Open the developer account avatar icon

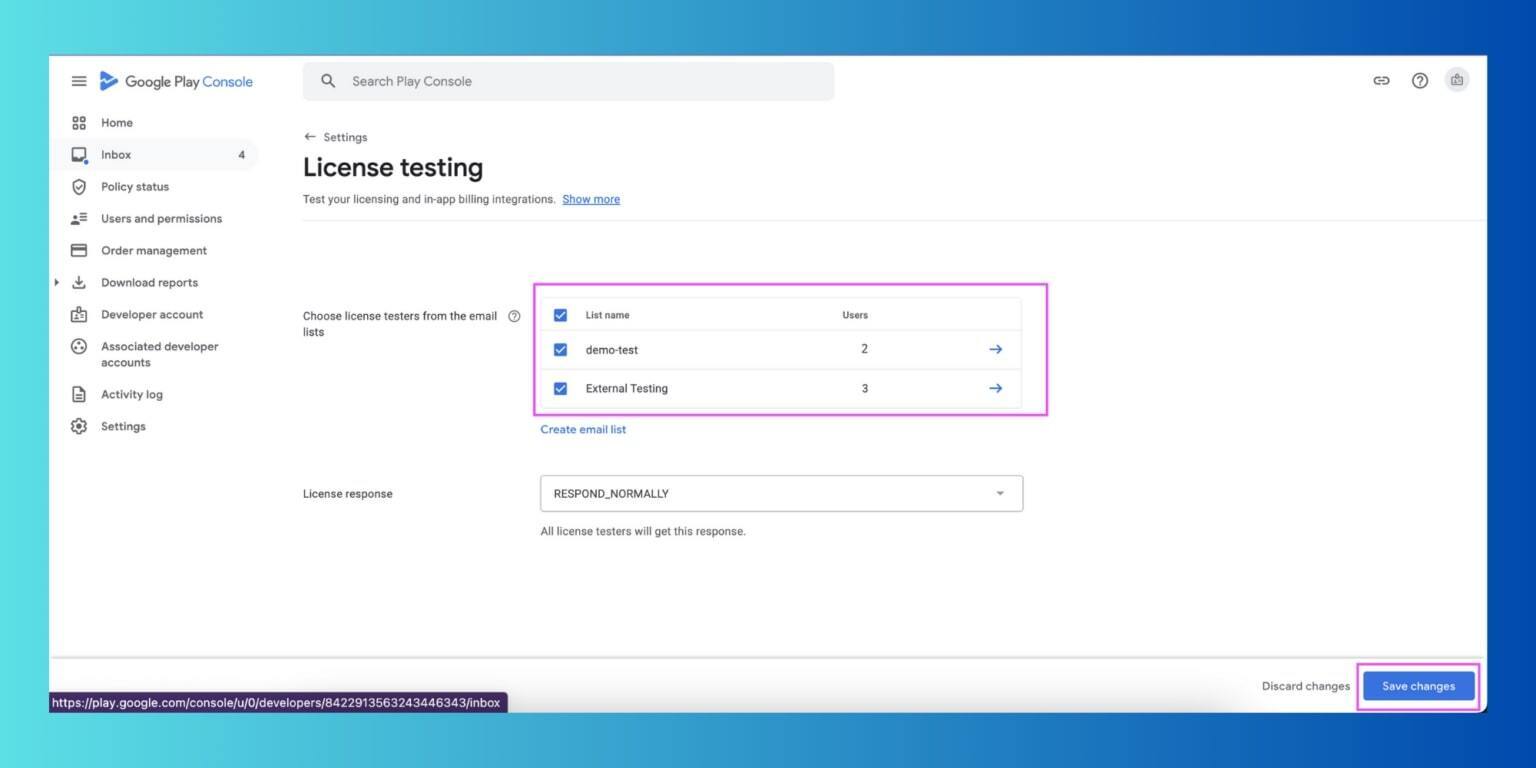pyautogui.click(x=1457, y=80)
